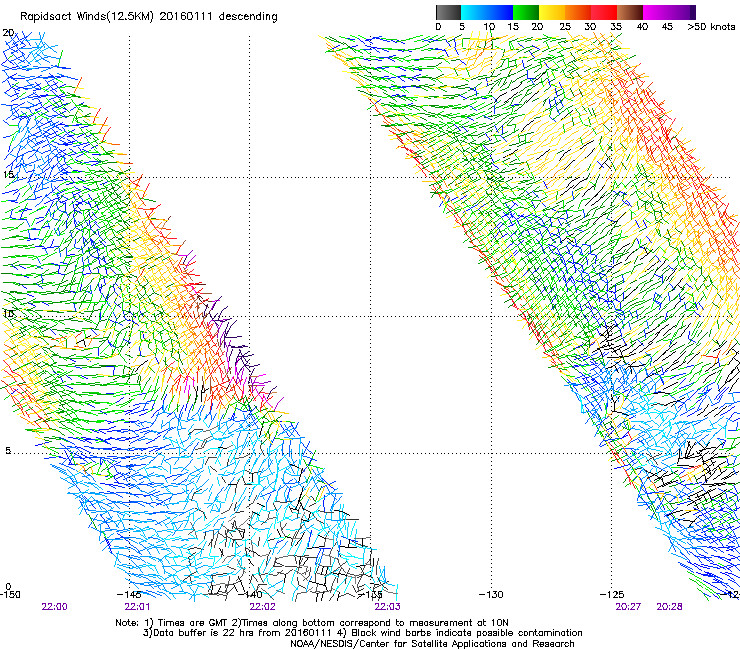Click the latitude '20' axis label

tap(8, 33)
